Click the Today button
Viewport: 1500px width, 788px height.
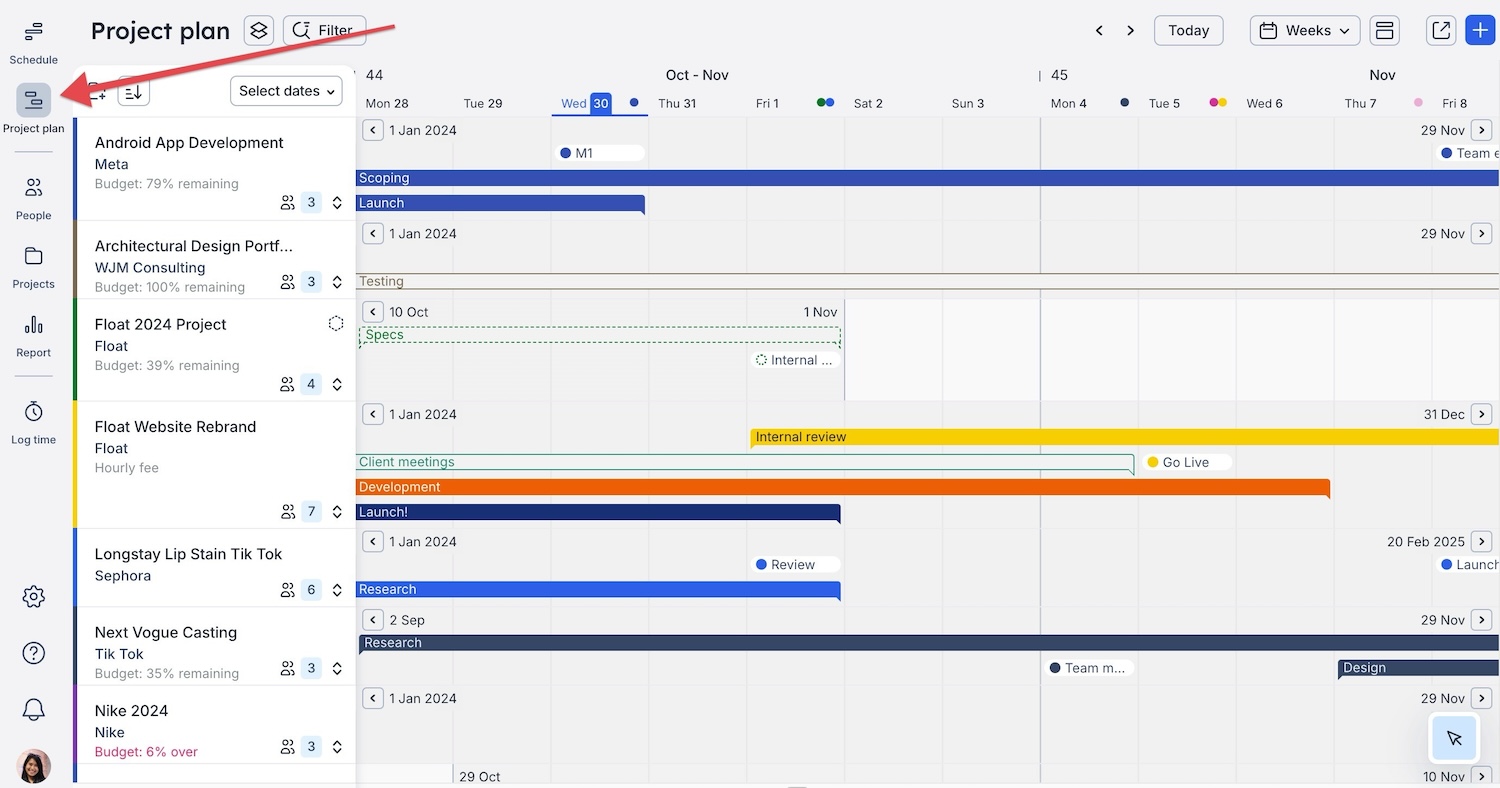click(1188, 30)
